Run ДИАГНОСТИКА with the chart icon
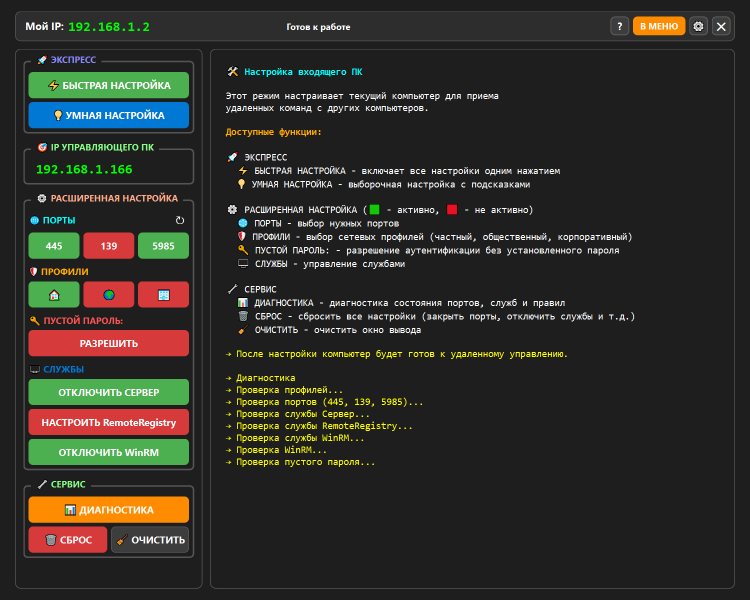The image size is (750, 600). coord(108,509)
